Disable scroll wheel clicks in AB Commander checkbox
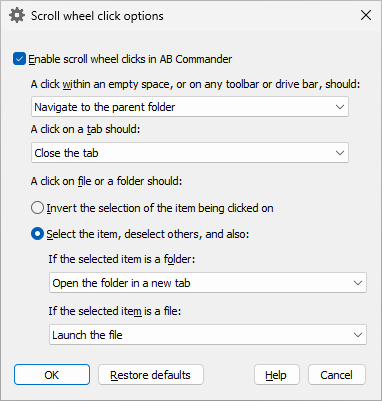Image resolution: width=382 pixels, height=401 pixels. (x=19, y=59)
